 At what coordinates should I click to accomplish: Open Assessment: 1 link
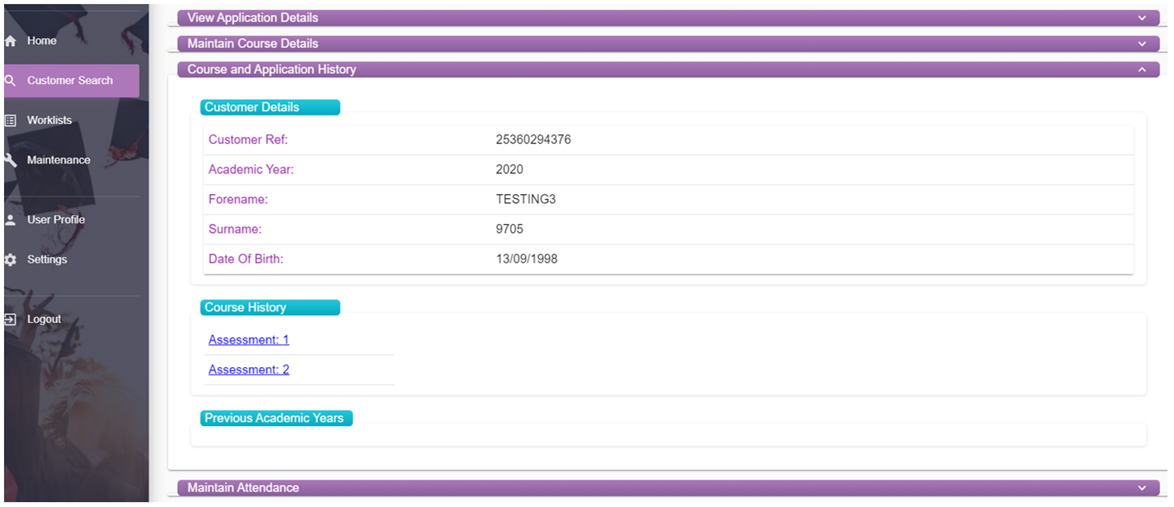249,340
